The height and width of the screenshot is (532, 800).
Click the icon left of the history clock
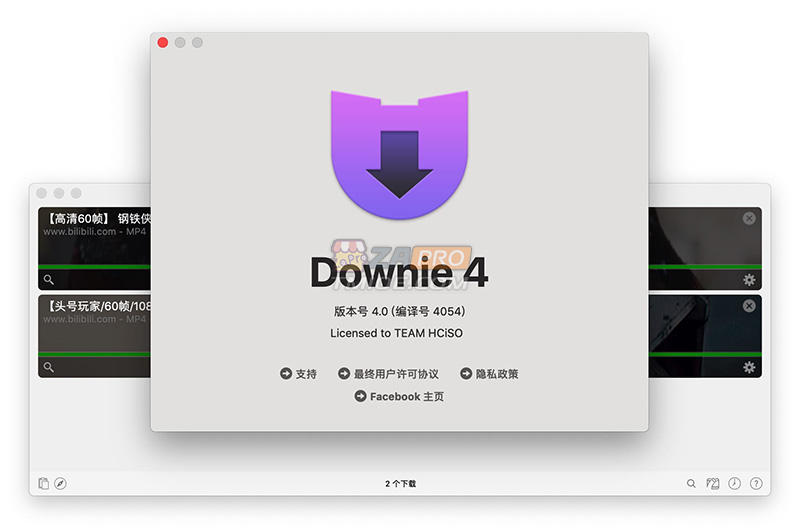(x=713, y=483)
